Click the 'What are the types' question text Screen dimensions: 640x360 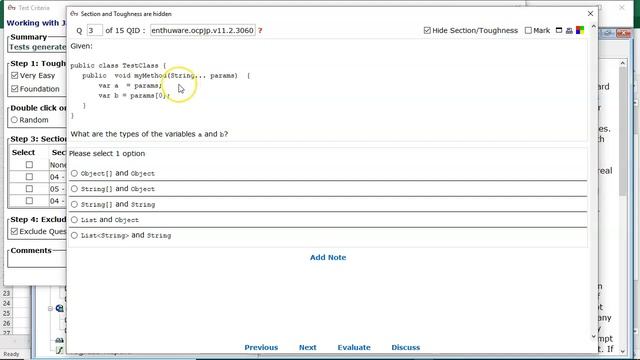[149, 134]
